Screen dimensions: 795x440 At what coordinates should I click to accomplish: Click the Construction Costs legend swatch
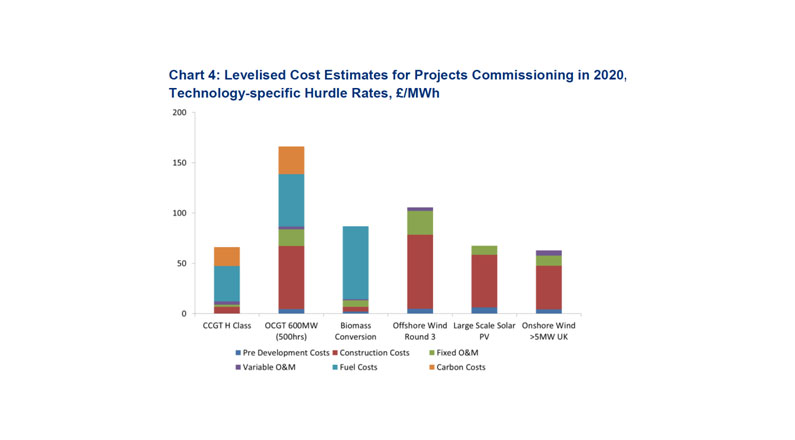[335, 353]
